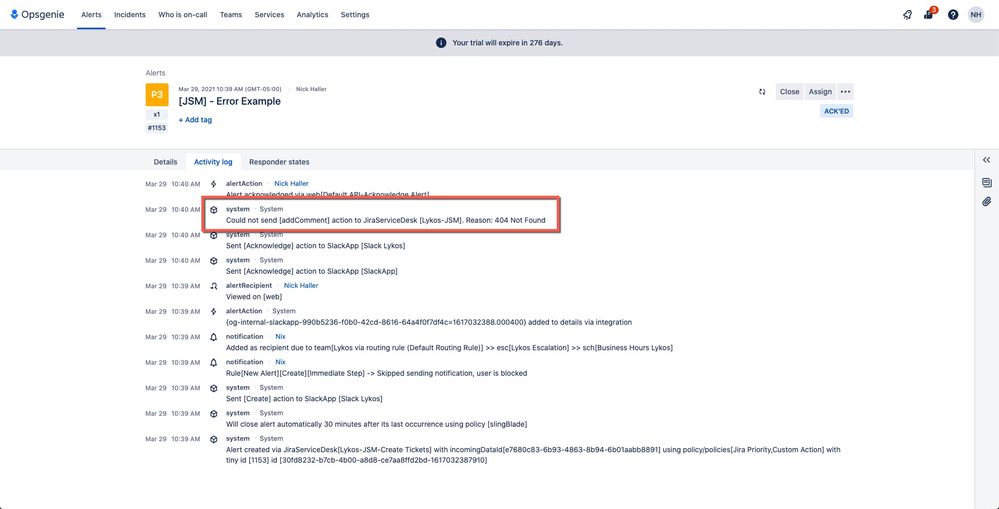Switch to the Responder states tab
Screen dimensions: 999x509
click(x=279, y=162)
